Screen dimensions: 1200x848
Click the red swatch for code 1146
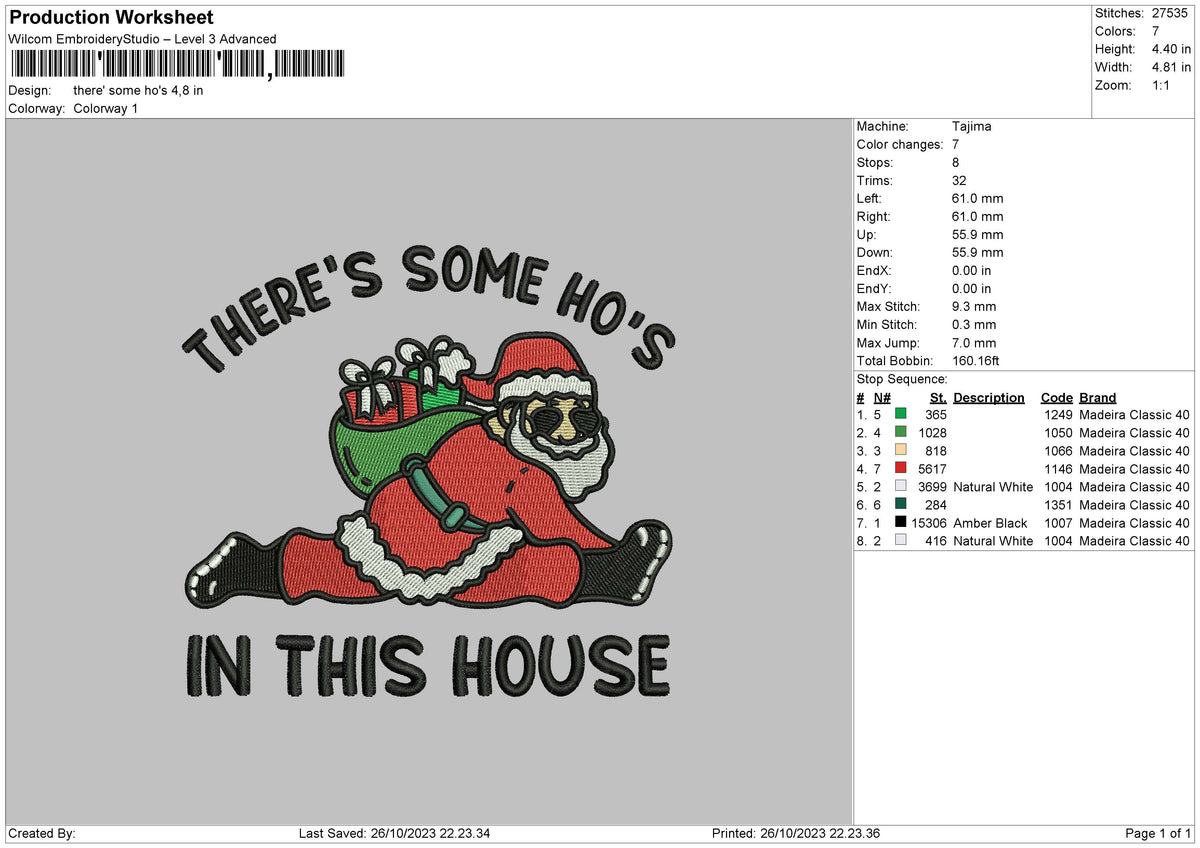(x=901, y=468)
